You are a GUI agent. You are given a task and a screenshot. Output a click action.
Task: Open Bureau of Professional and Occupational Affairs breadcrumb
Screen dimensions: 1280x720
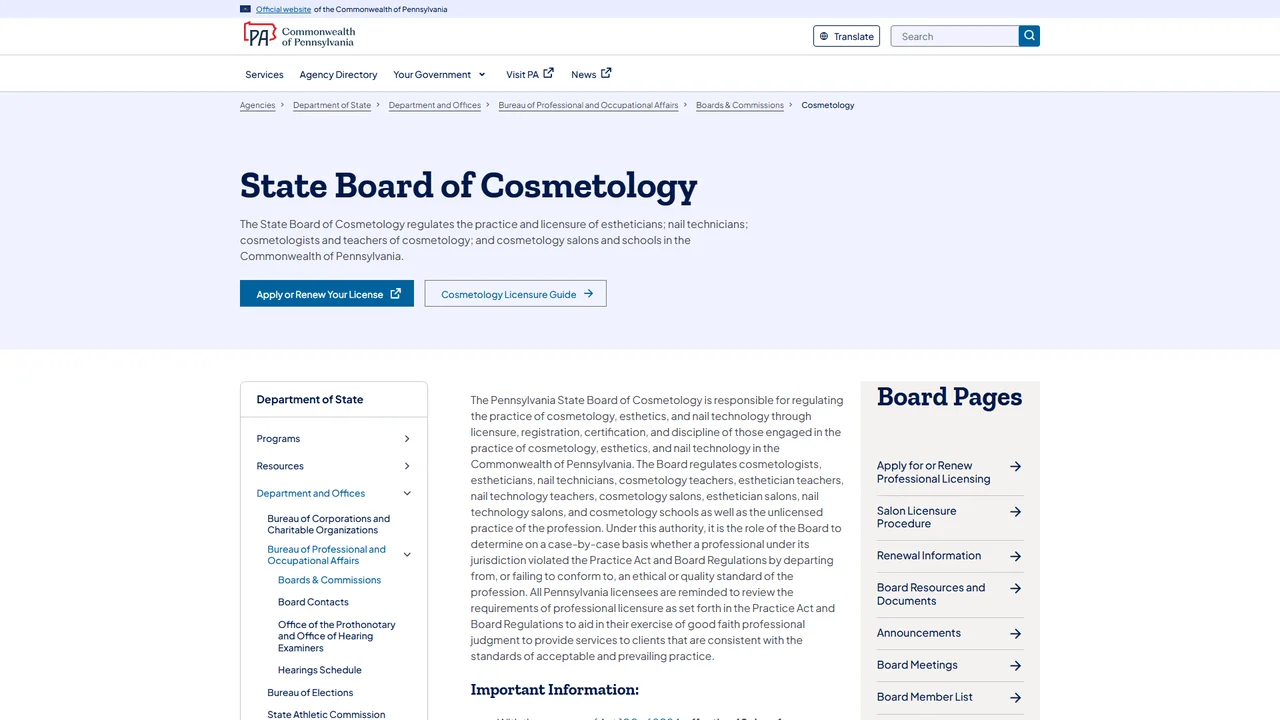[x=588, y=105]
